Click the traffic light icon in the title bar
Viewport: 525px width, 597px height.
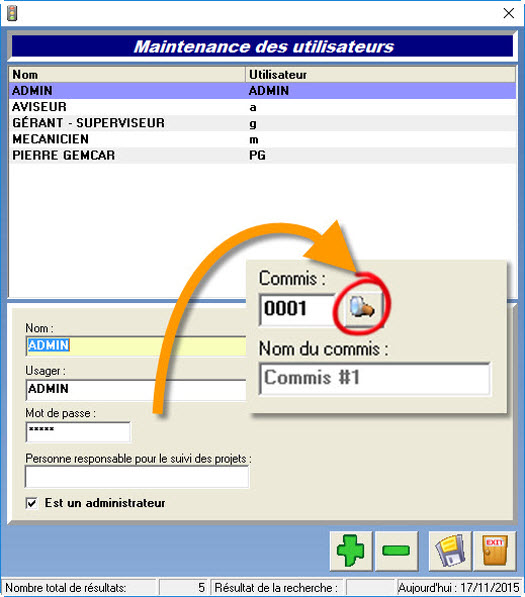point(12,13)
